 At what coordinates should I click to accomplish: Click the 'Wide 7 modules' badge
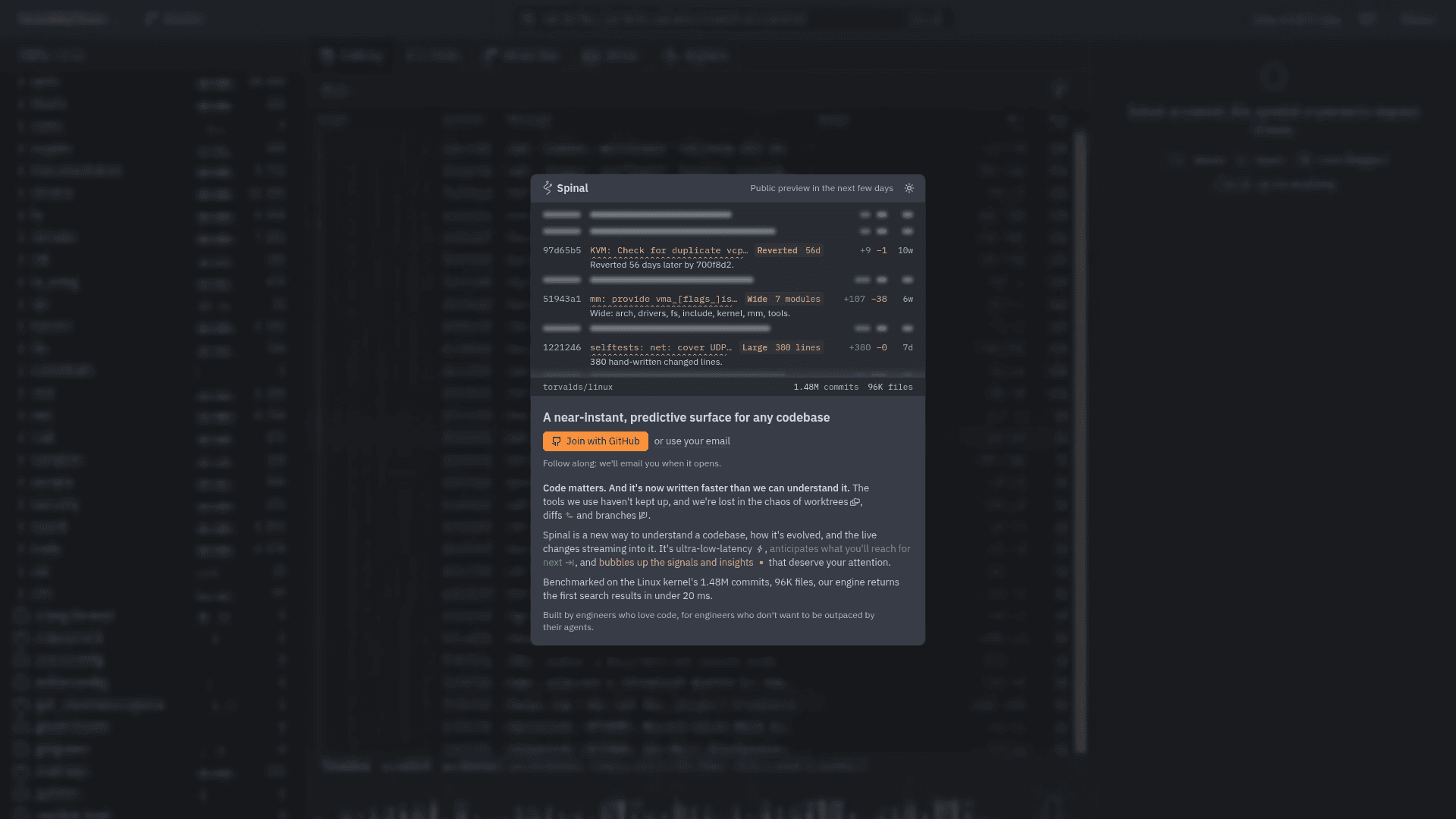point(783,299)
